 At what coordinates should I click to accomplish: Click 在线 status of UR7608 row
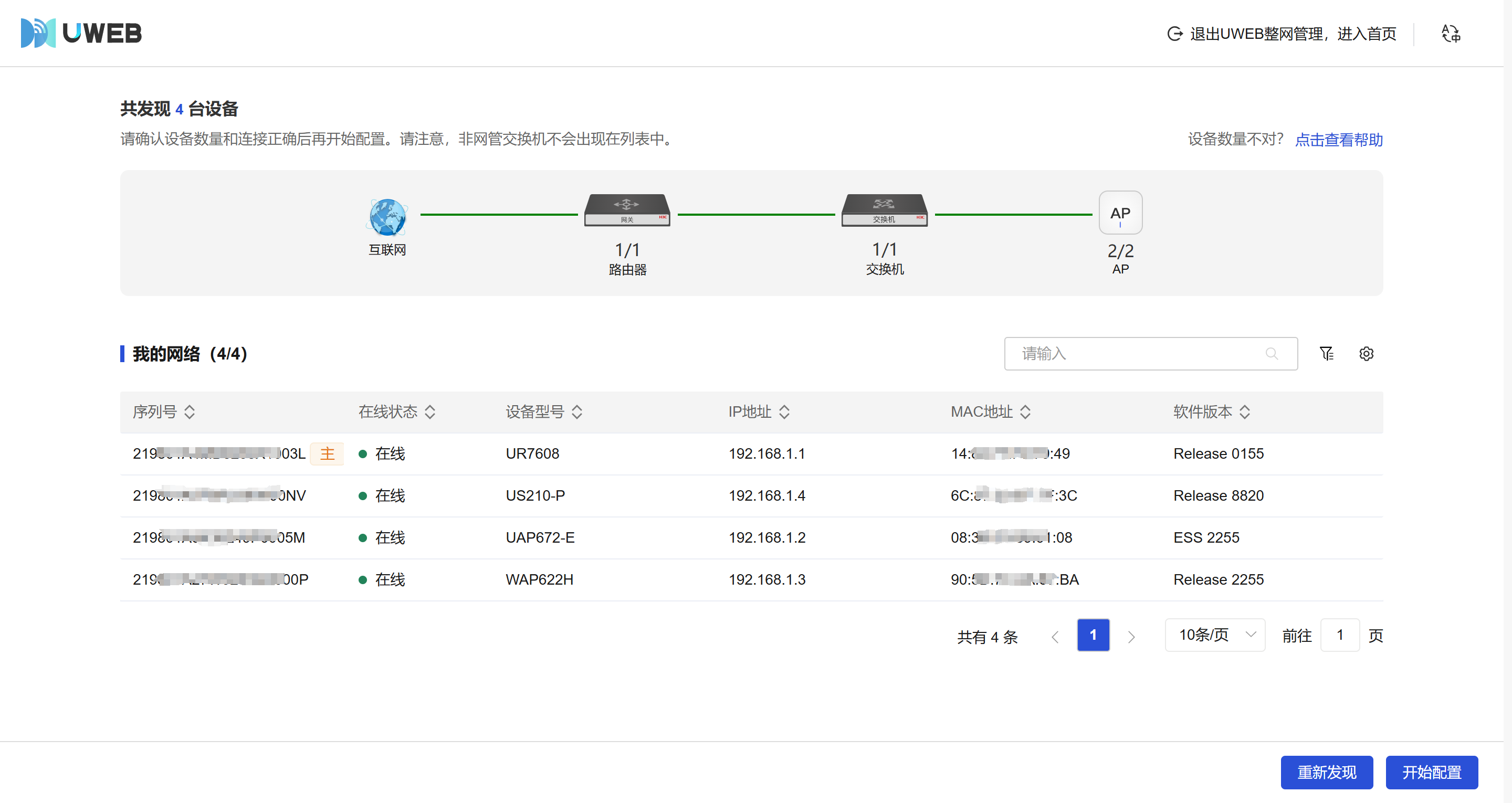click(382, 454)
